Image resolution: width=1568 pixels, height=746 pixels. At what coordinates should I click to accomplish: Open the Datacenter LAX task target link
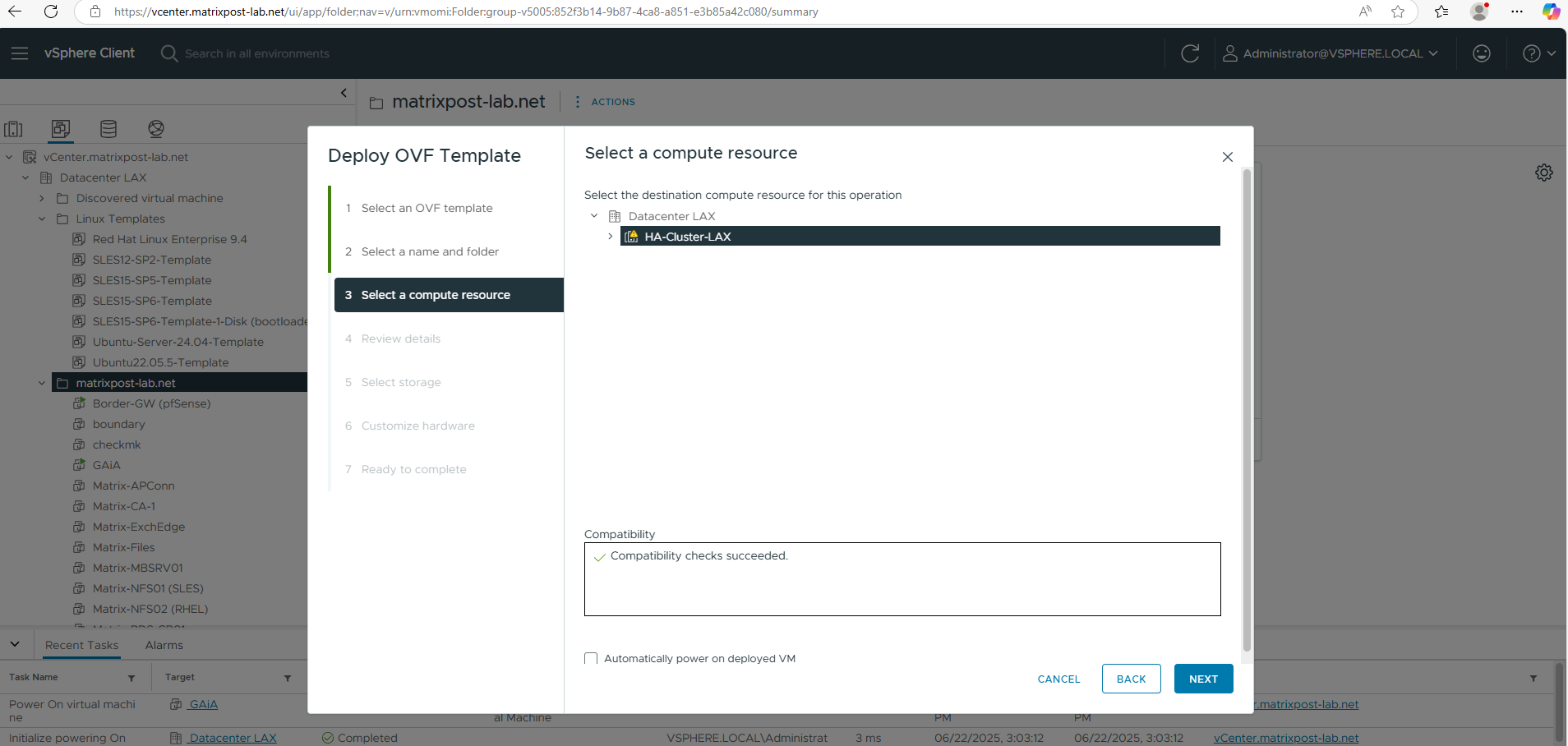point(232,738)
